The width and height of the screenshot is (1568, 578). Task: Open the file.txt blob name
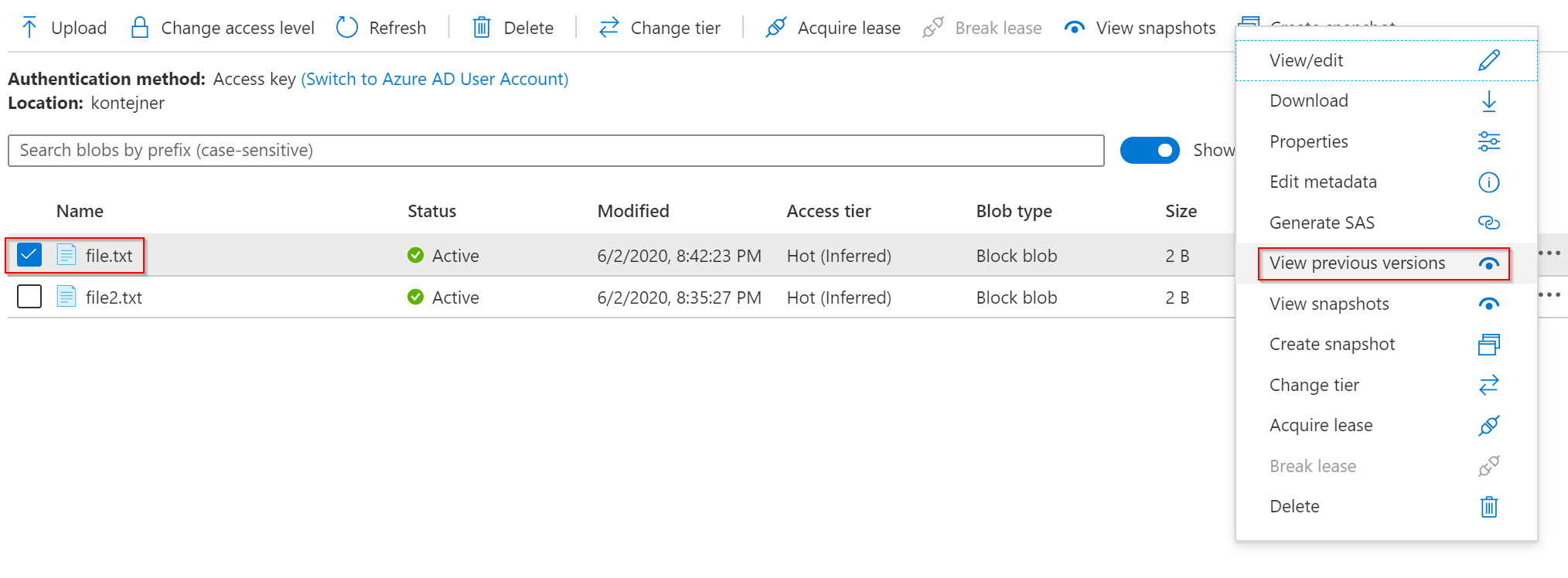109,256
